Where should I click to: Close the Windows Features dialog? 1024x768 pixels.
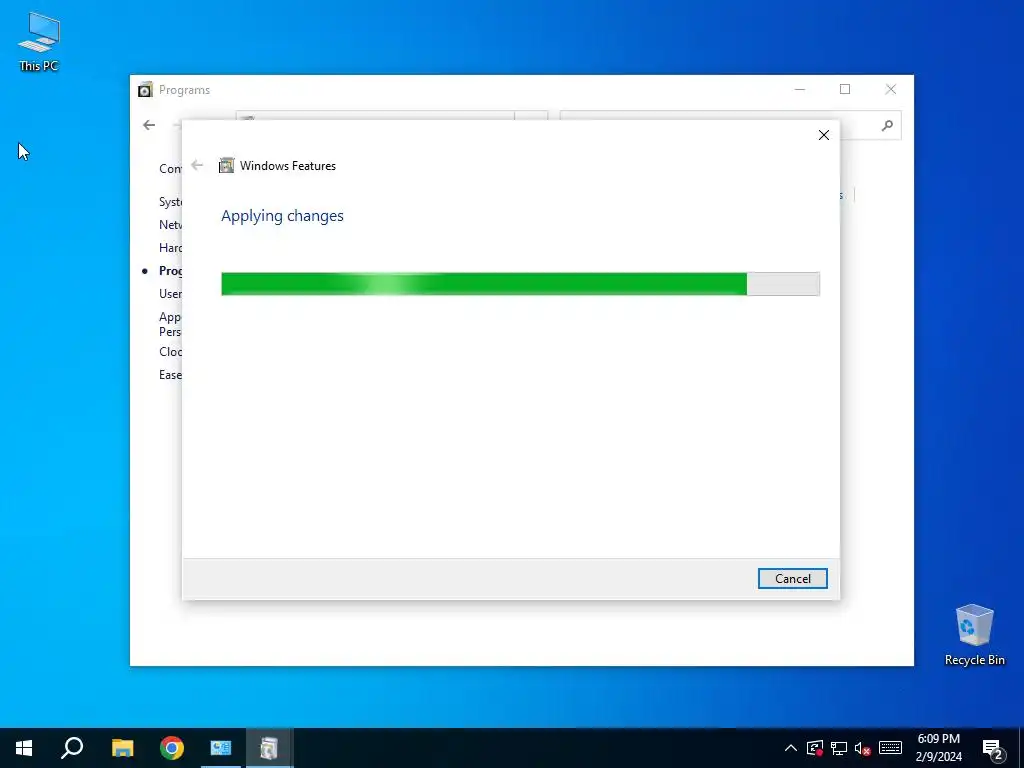tap(824, 135)
